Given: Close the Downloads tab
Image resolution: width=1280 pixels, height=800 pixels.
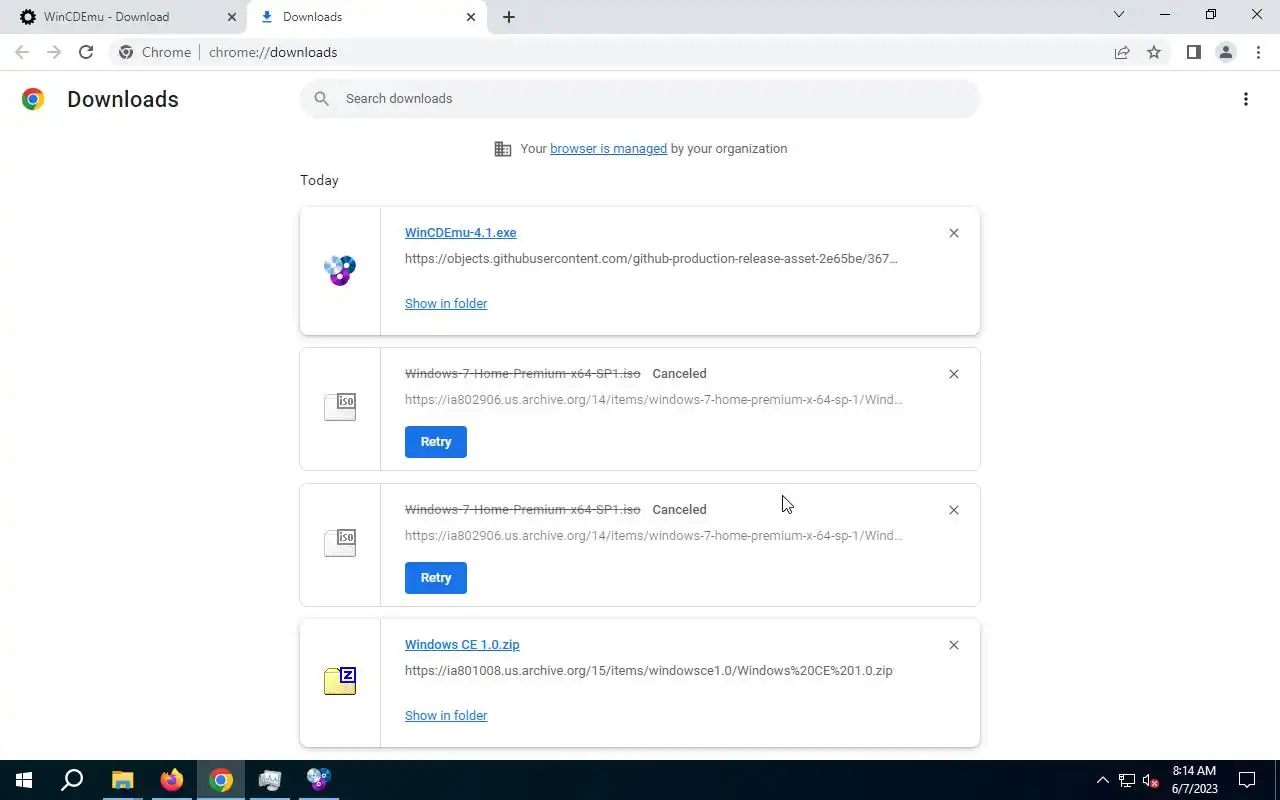Looking at the screenshot, I should [471, 17].
